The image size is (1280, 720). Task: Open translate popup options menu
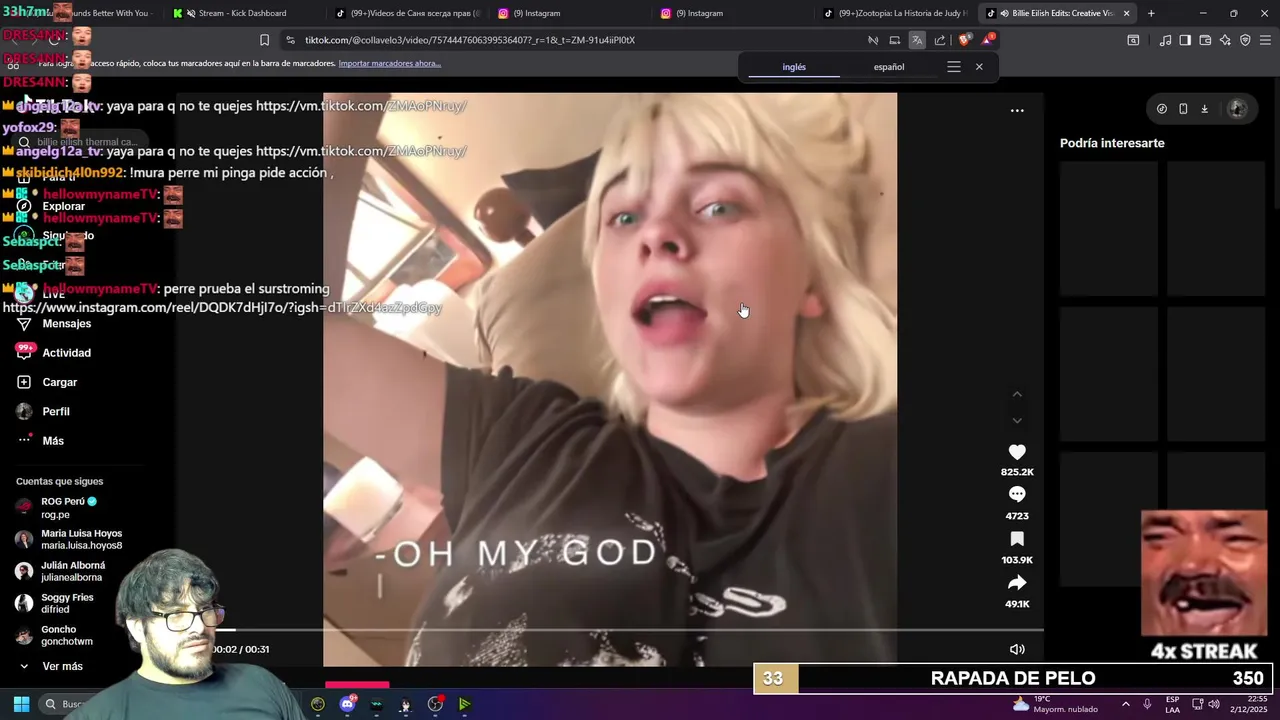[x=954, y=67]
